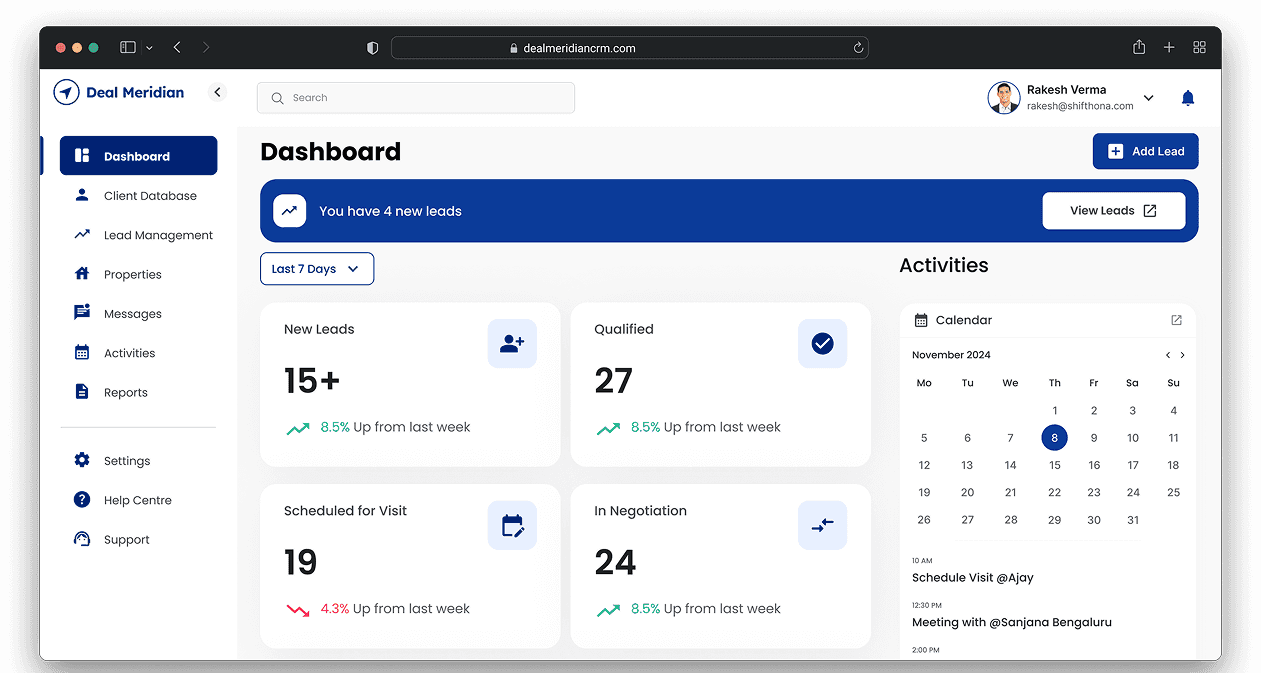Click the View Leads button

click(x=1113, y=211)
